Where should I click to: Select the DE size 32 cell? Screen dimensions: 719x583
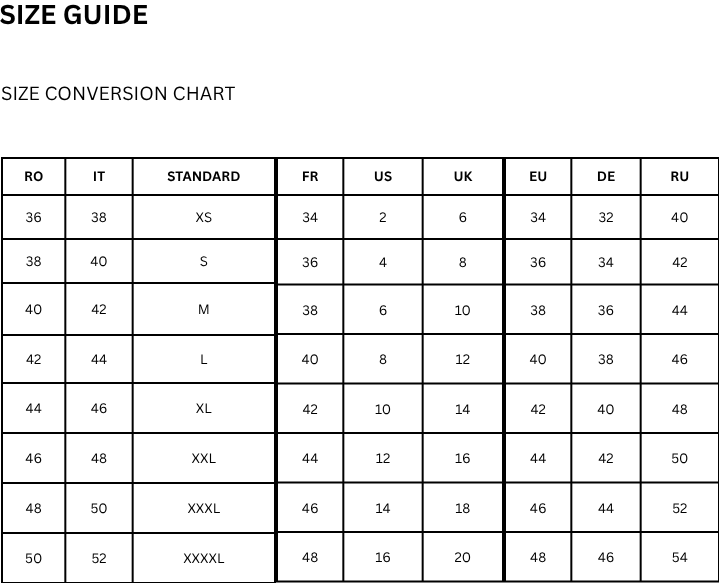606,217
